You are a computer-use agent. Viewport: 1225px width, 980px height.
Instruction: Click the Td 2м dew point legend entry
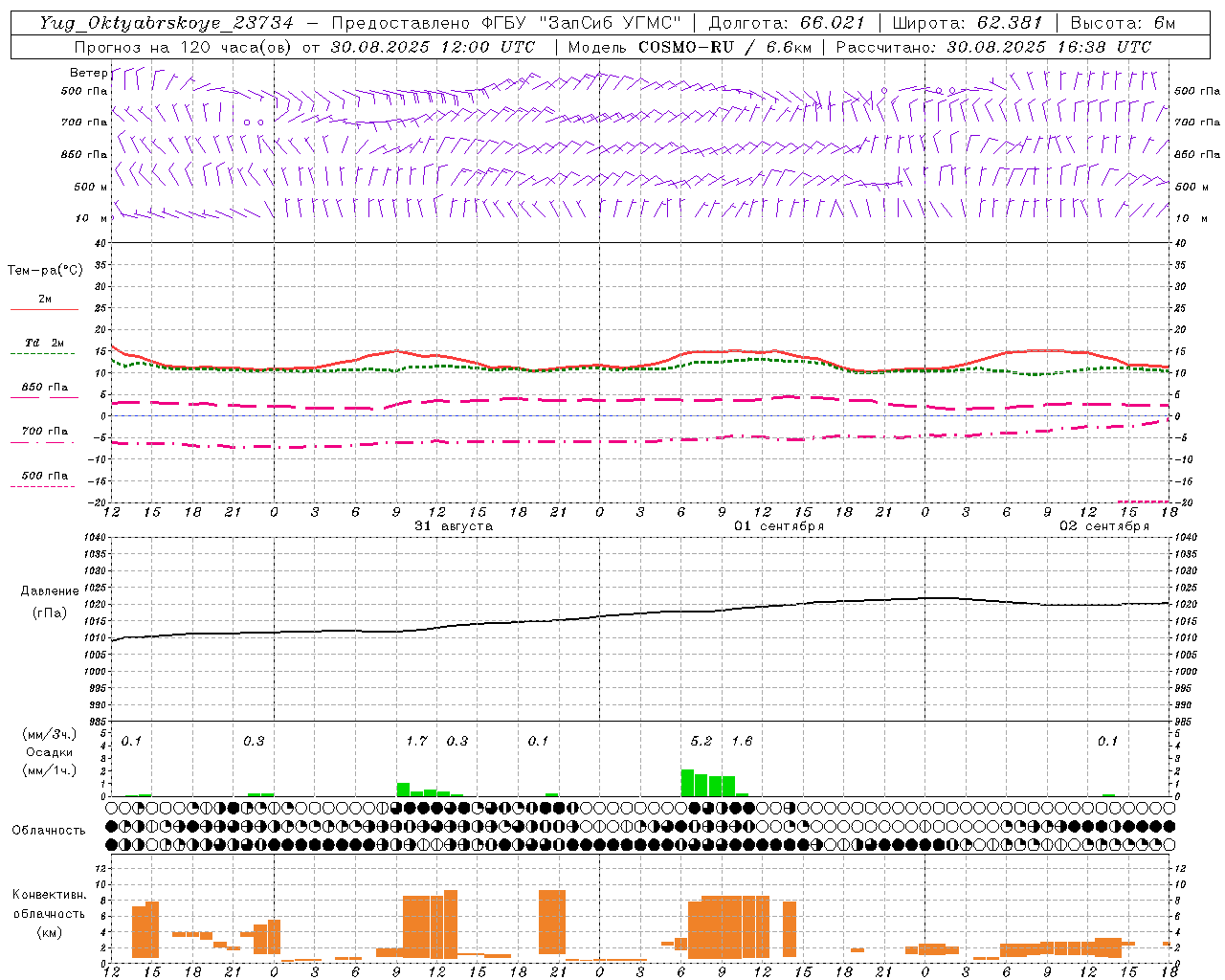click(x=44, y=346)
